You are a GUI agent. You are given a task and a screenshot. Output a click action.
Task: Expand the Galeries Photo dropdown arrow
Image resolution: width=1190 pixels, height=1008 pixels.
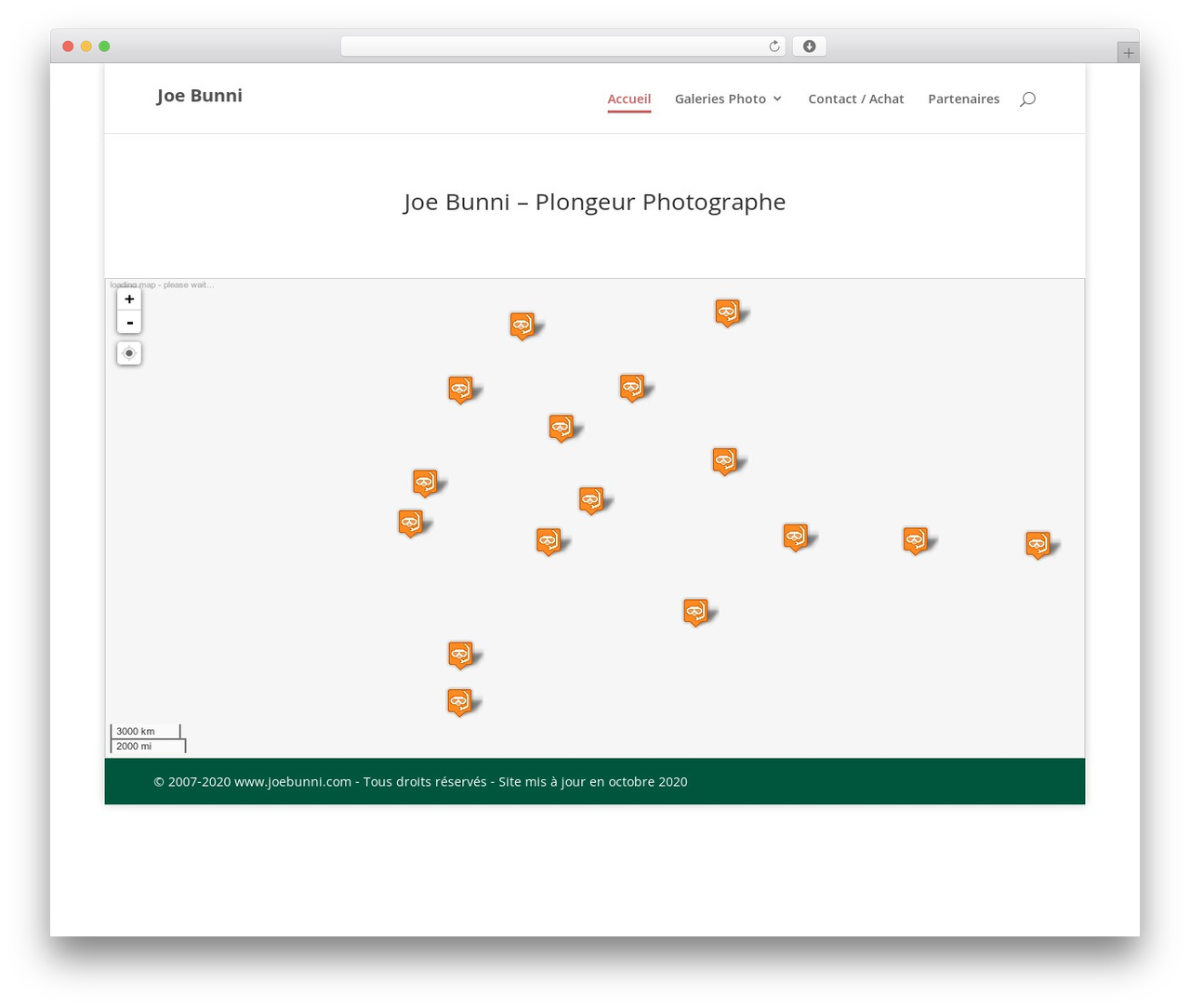[777, 99]
